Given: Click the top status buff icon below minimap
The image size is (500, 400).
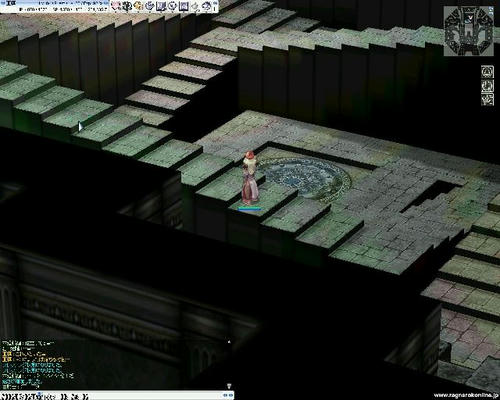Looking at the screenshot, I should pos(487,72).
